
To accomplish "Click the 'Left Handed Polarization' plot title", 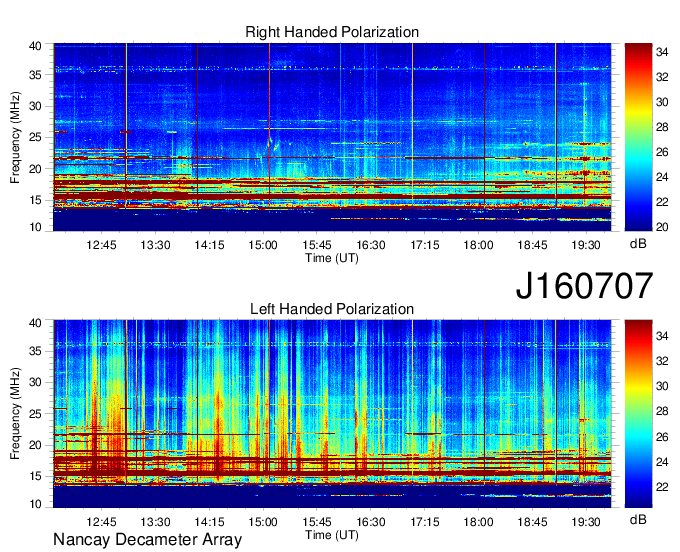I will pyautogui.click(x=332, y=309).
